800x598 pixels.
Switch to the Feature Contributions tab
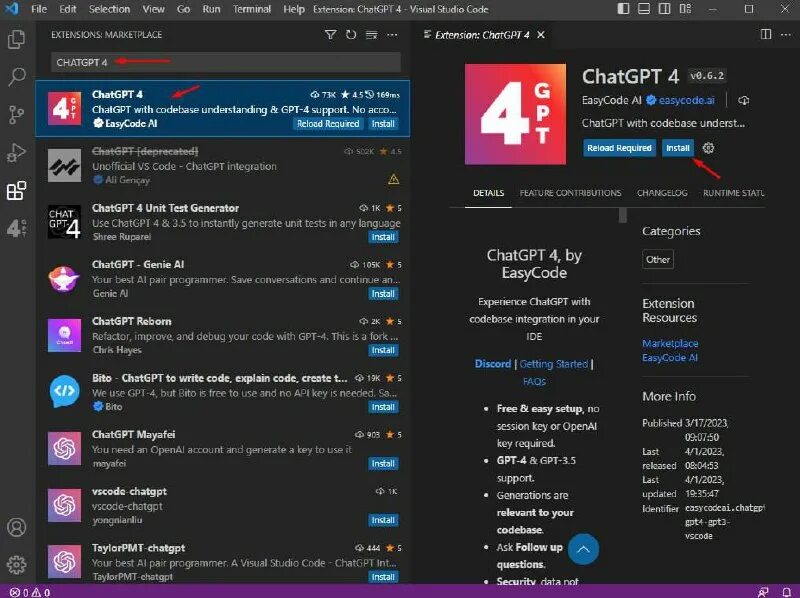click(x=570, y=193)
